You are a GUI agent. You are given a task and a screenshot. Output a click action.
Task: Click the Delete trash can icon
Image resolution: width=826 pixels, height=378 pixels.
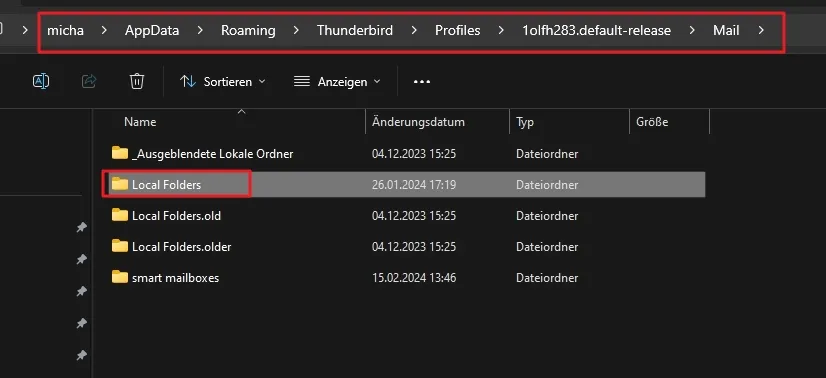137,81
